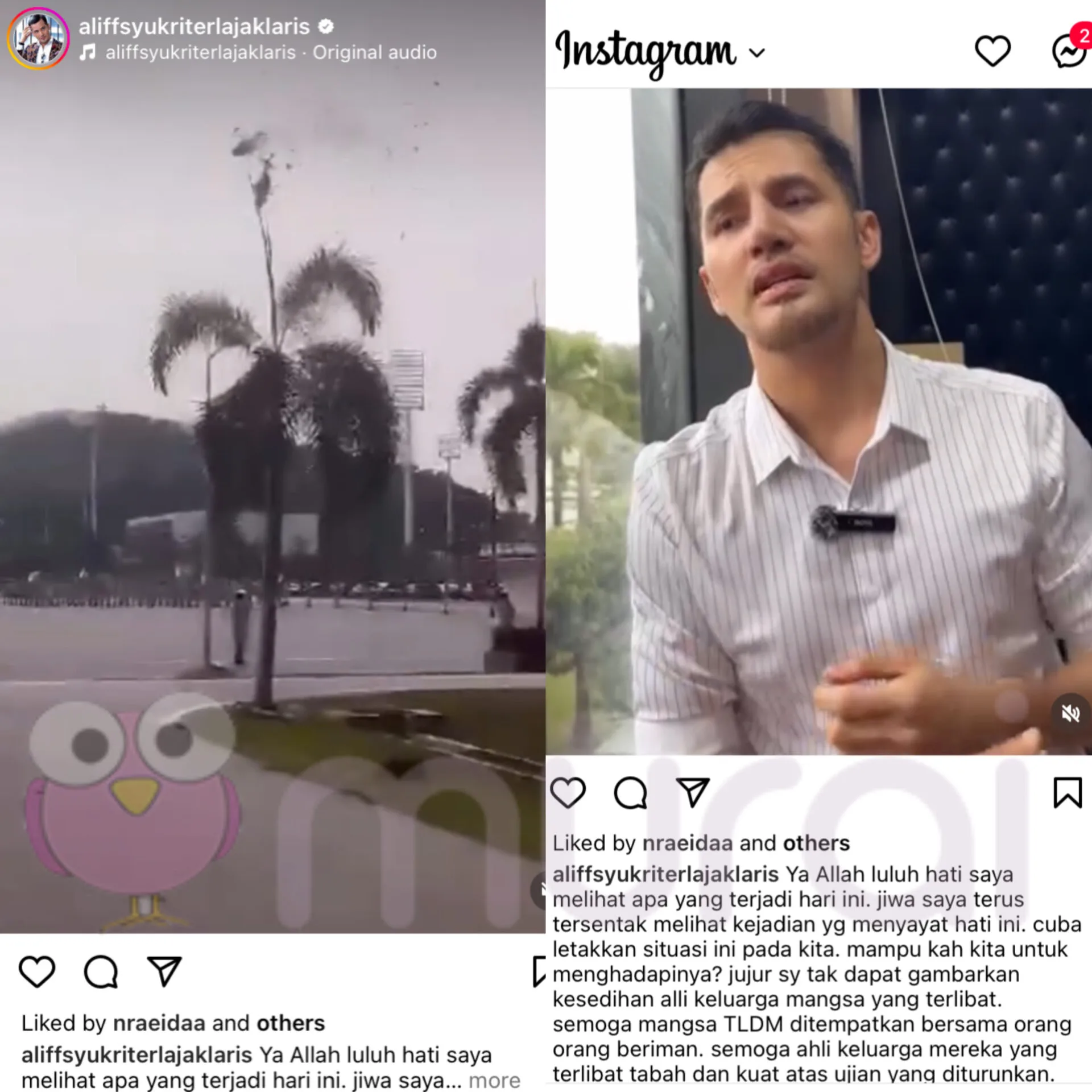The height and width of the screenshot is (1092, 1092).
Task: Open notifications heart in Instagram header
Action: 992,51
